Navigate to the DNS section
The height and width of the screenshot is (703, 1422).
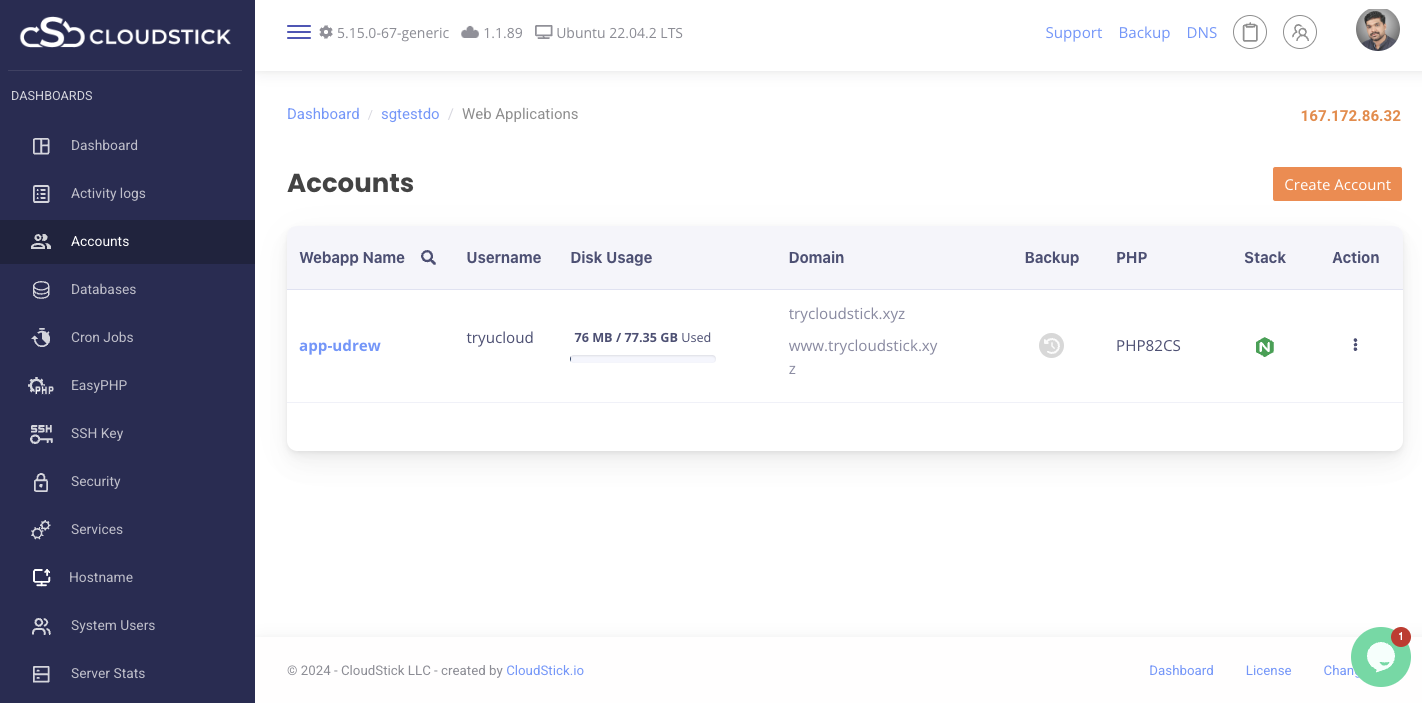tap(1202, 32)
